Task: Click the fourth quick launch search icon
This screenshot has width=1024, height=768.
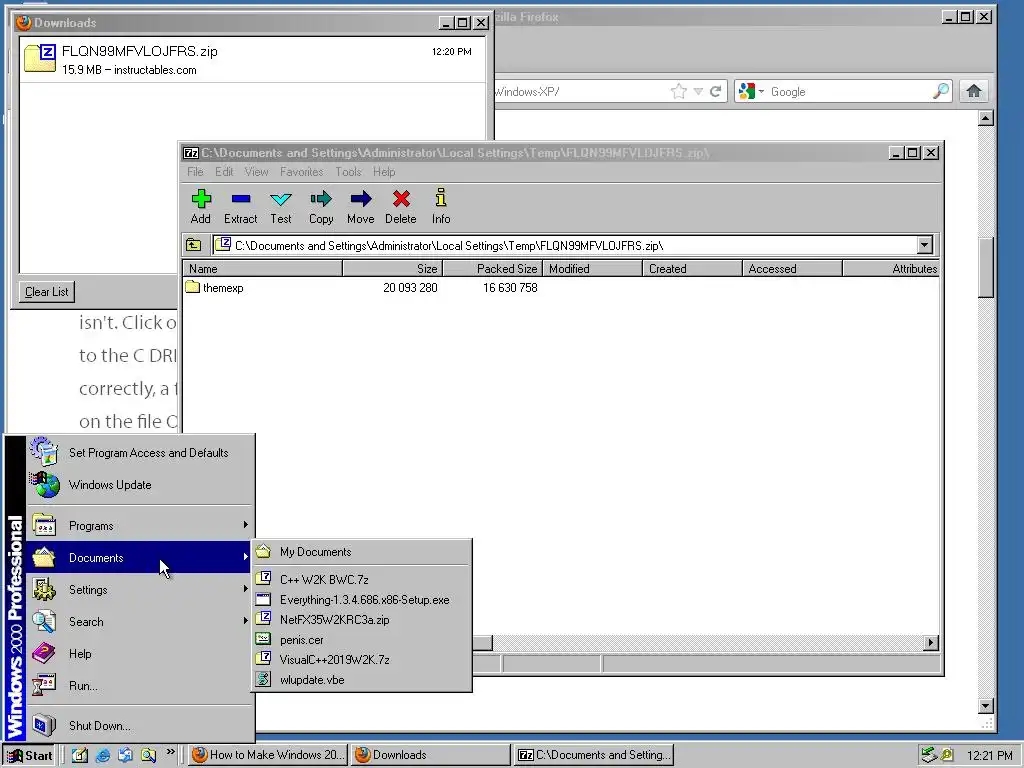Action: (148, 755)
